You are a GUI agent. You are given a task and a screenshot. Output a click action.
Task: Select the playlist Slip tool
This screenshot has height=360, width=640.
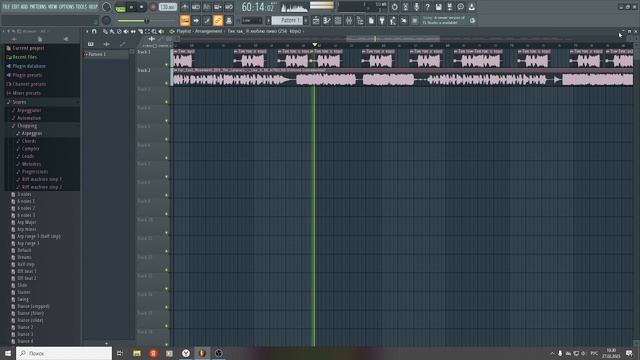click(133, 31)
